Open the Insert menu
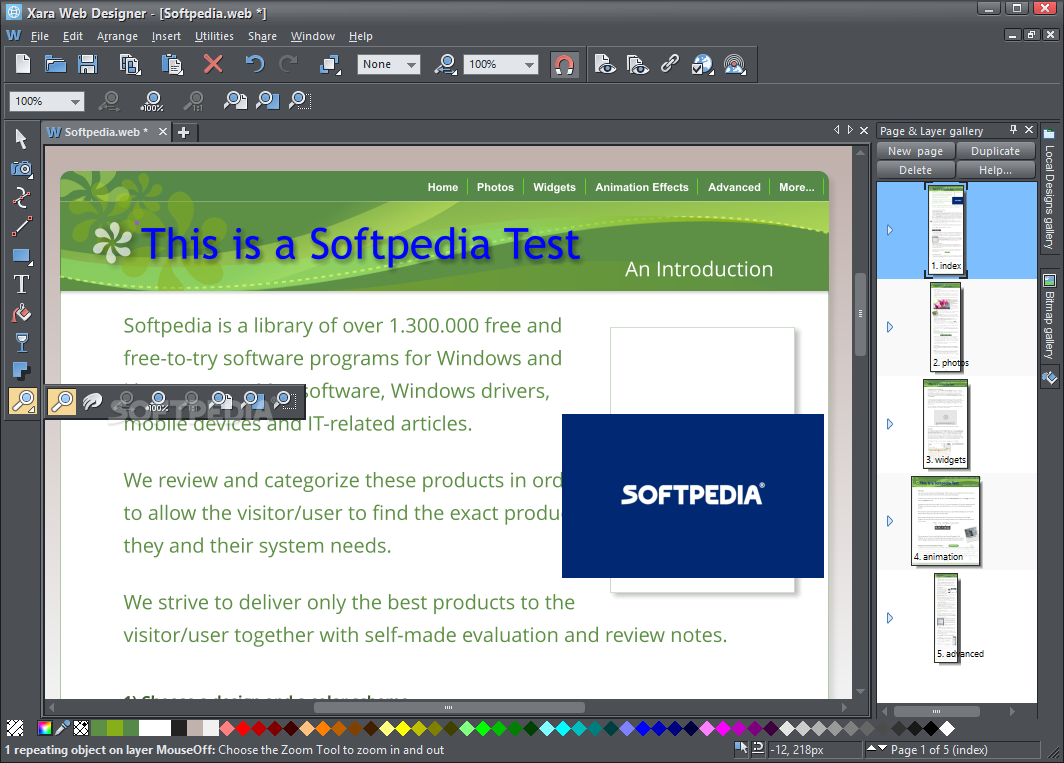The image size is (1064, 763). coord(166,36)
